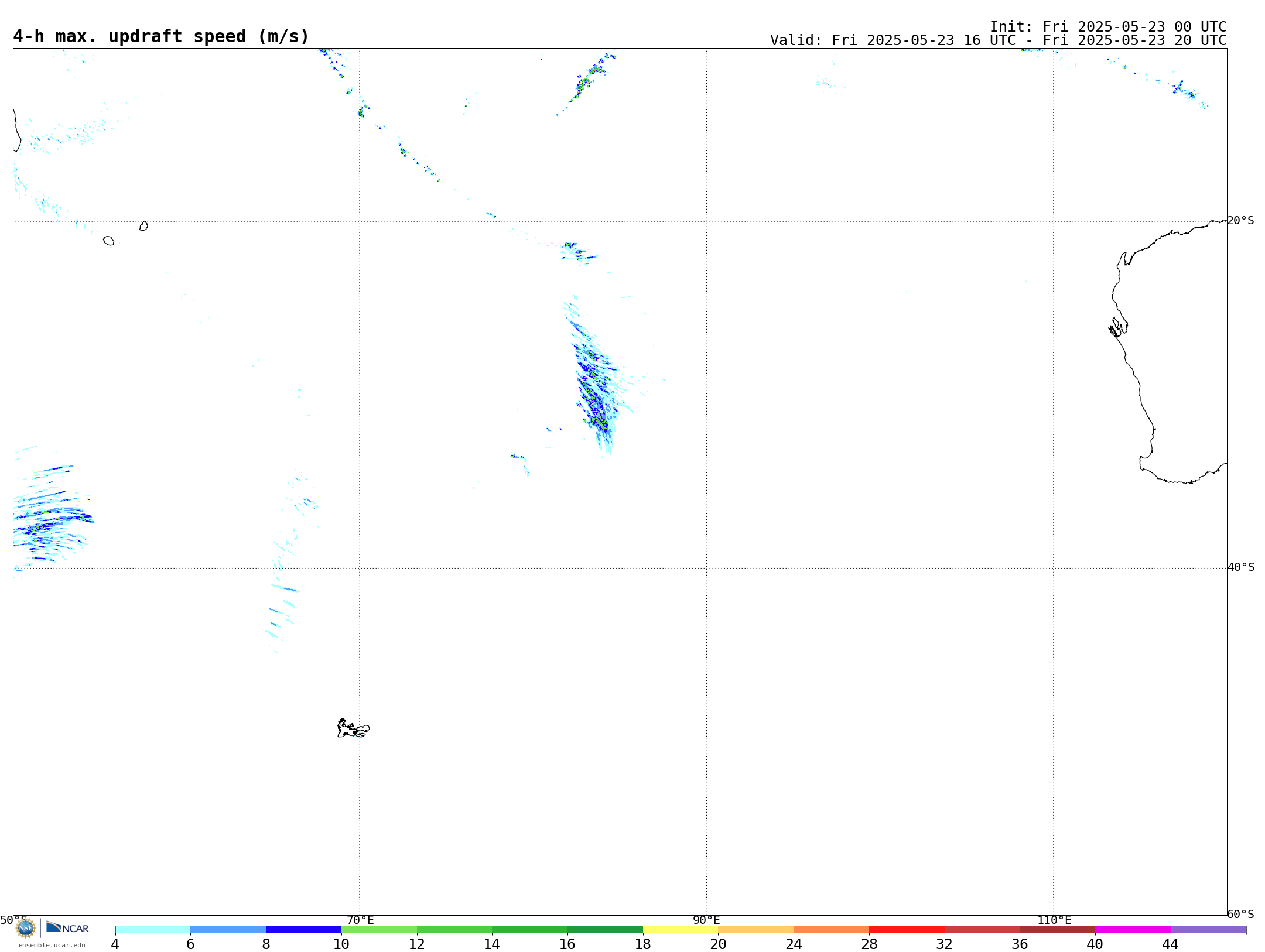
Task: Pick the dark green 16-18 m/s swatch
Action: 605,929
